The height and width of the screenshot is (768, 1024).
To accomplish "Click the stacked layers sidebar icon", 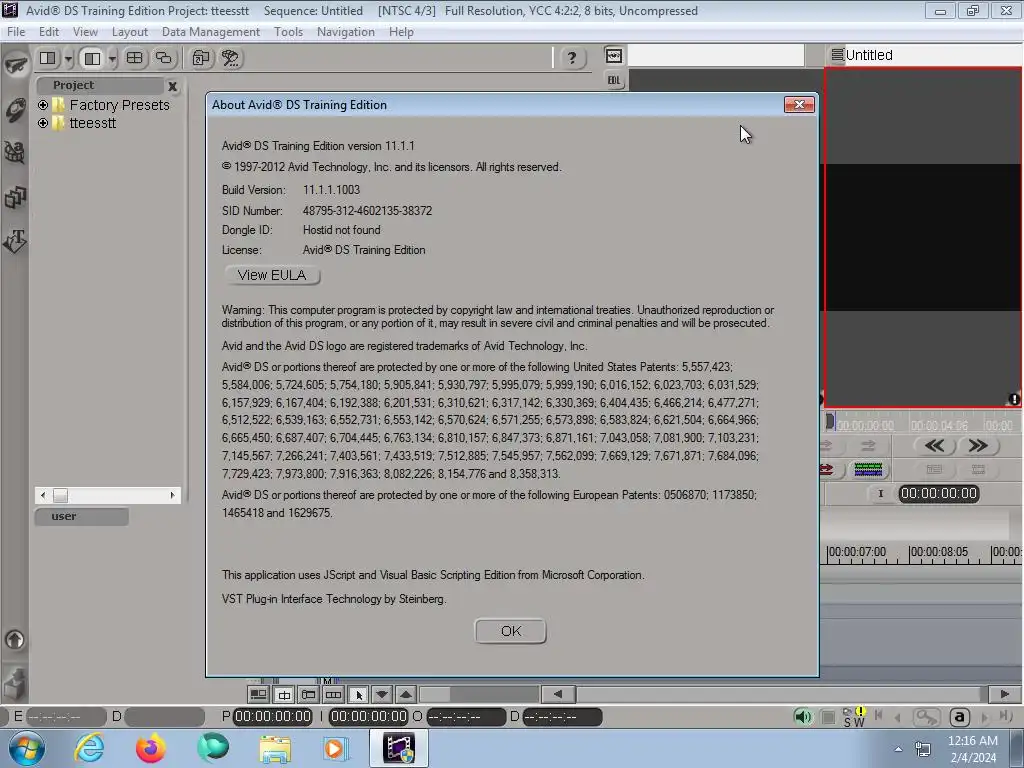I will pos(15,197).
